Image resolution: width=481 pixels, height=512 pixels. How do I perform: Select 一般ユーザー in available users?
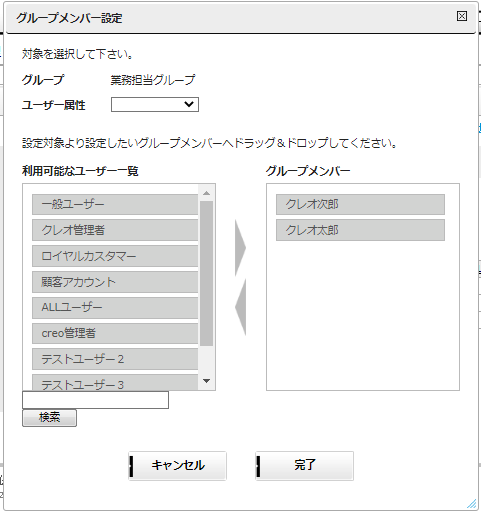[x=115, y=204]
